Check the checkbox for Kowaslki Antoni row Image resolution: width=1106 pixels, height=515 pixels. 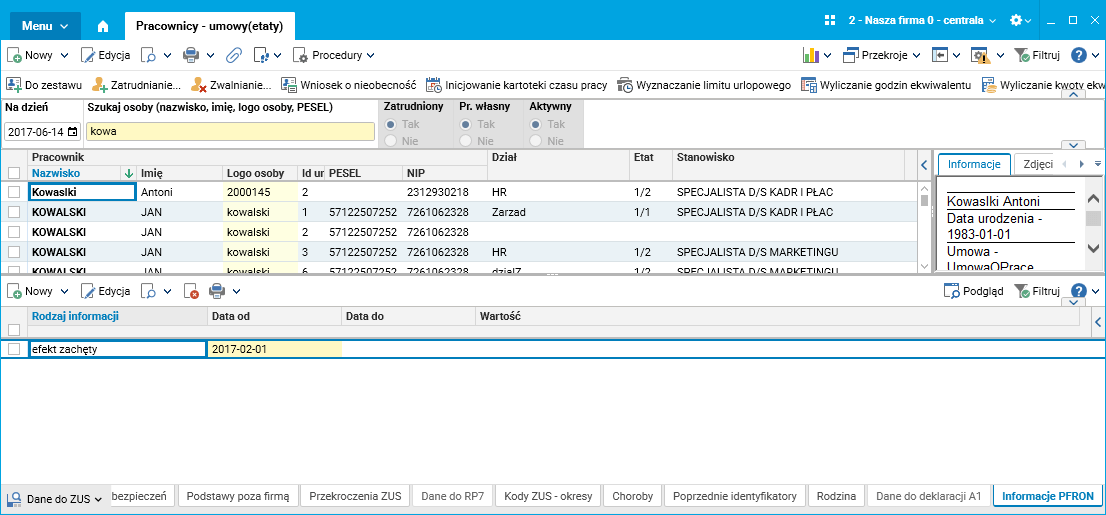pos(13,192)
